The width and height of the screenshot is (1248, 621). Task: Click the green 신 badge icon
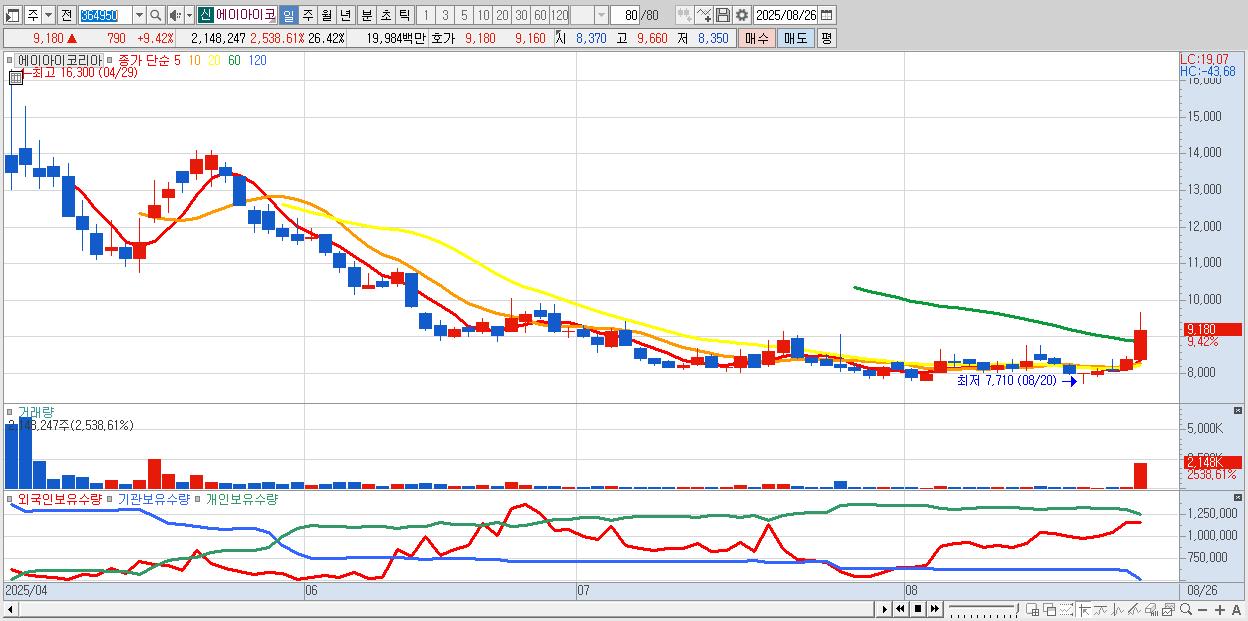coord(205,15)
